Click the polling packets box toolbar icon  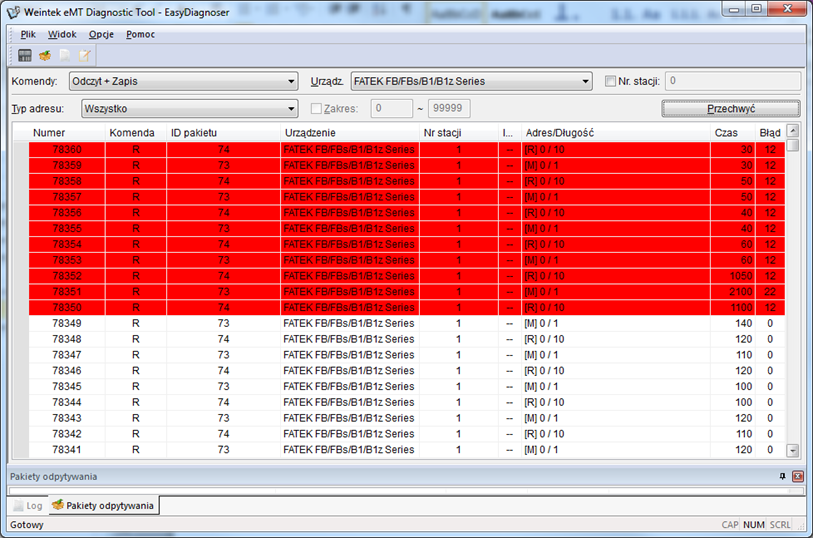pos(45,55)
